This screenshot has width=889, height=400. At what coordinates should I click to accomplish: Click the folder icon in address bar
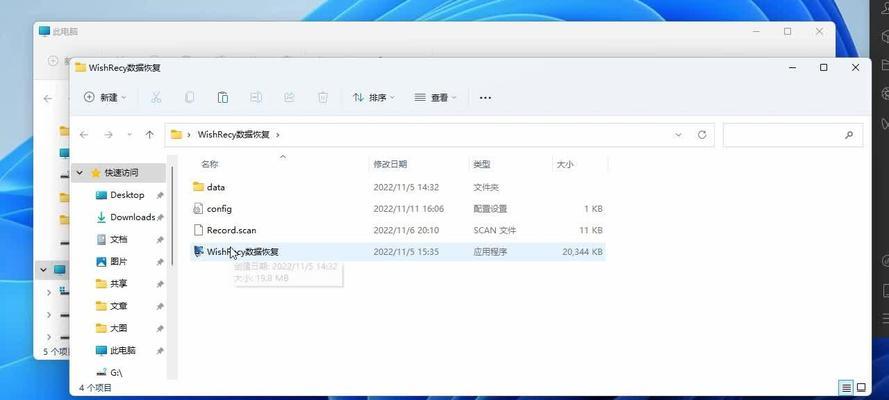[x=176, y=135]
